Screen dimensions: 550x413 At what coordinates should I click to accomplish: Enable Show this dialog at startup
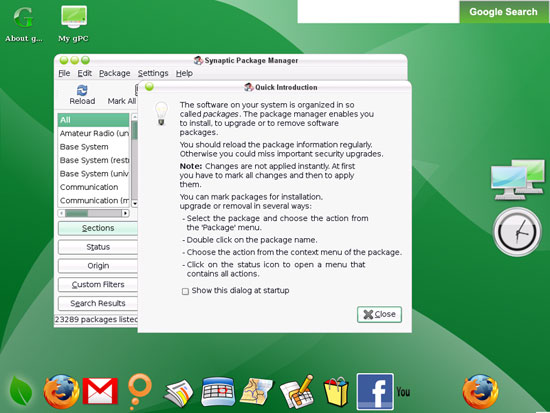pos(185,291)
